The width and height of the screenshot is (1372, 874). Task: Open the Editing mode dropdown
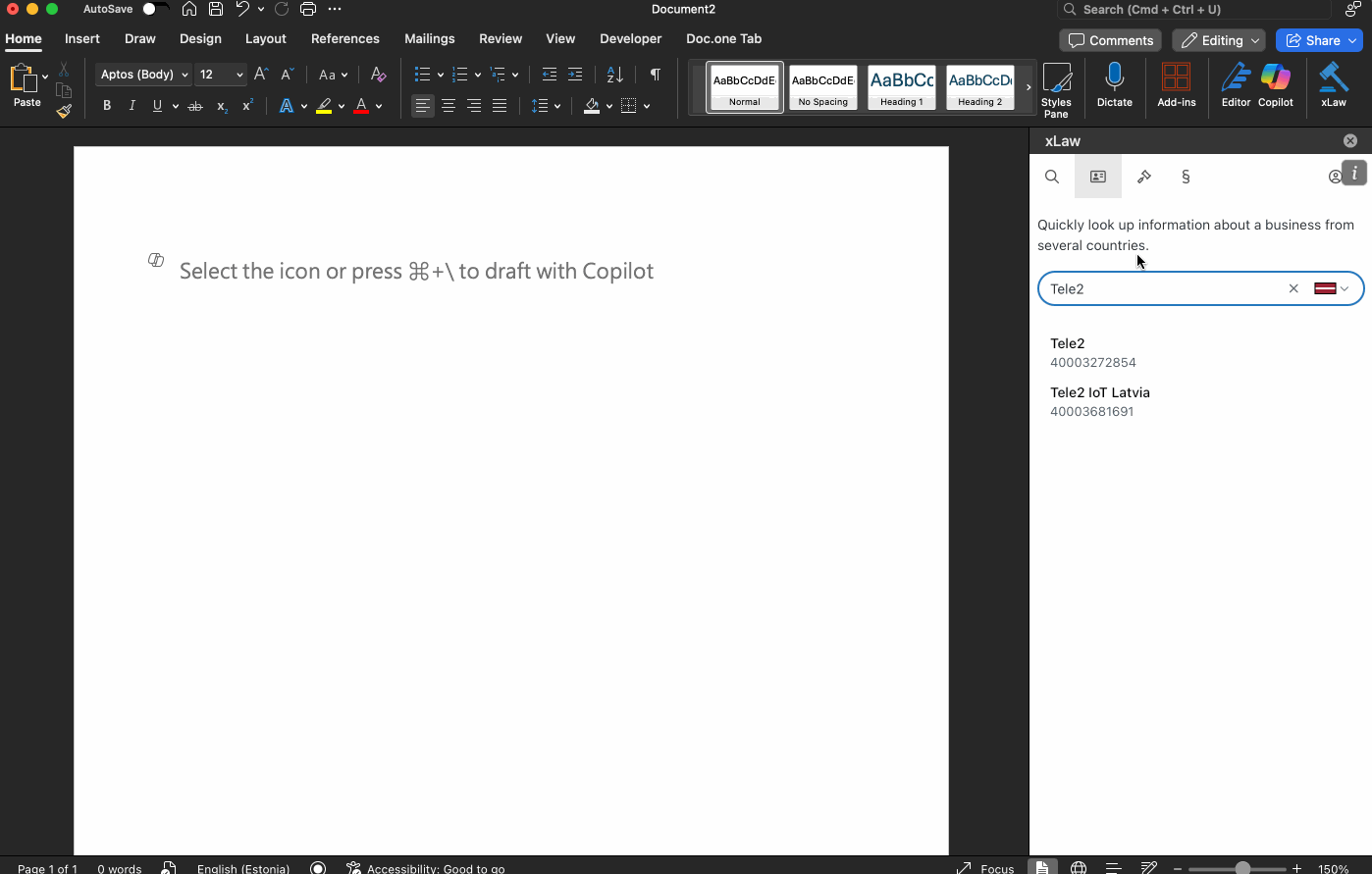click(x=1219, y=40)
